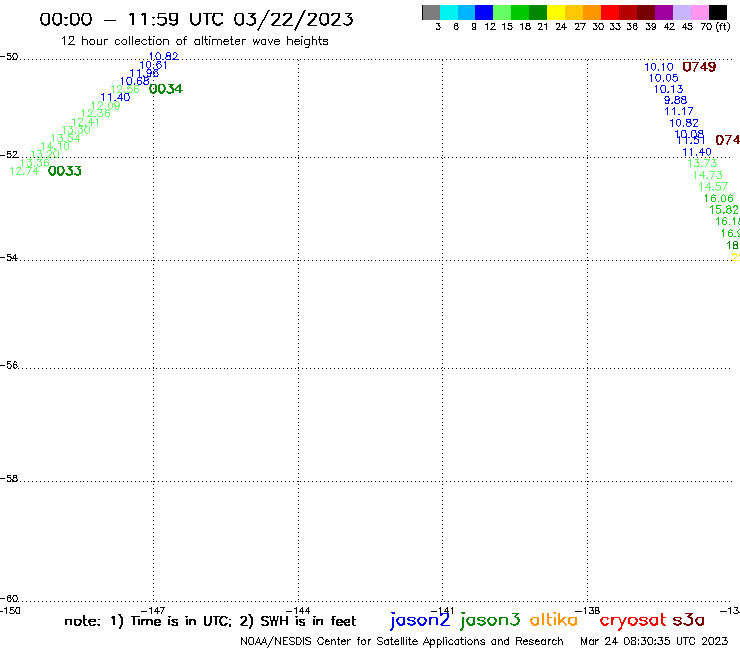
Task: Click the wave height value 12.41
Action: coord(85,122)
